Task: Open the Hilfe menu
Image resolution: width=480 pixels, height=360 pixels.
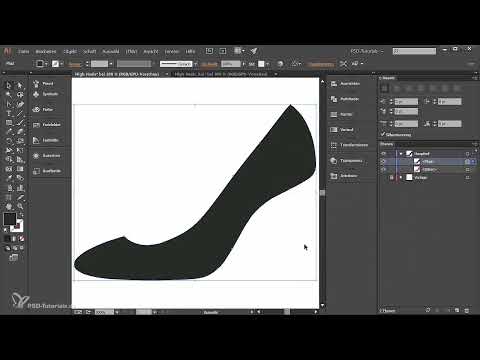Action: [190, 52]
